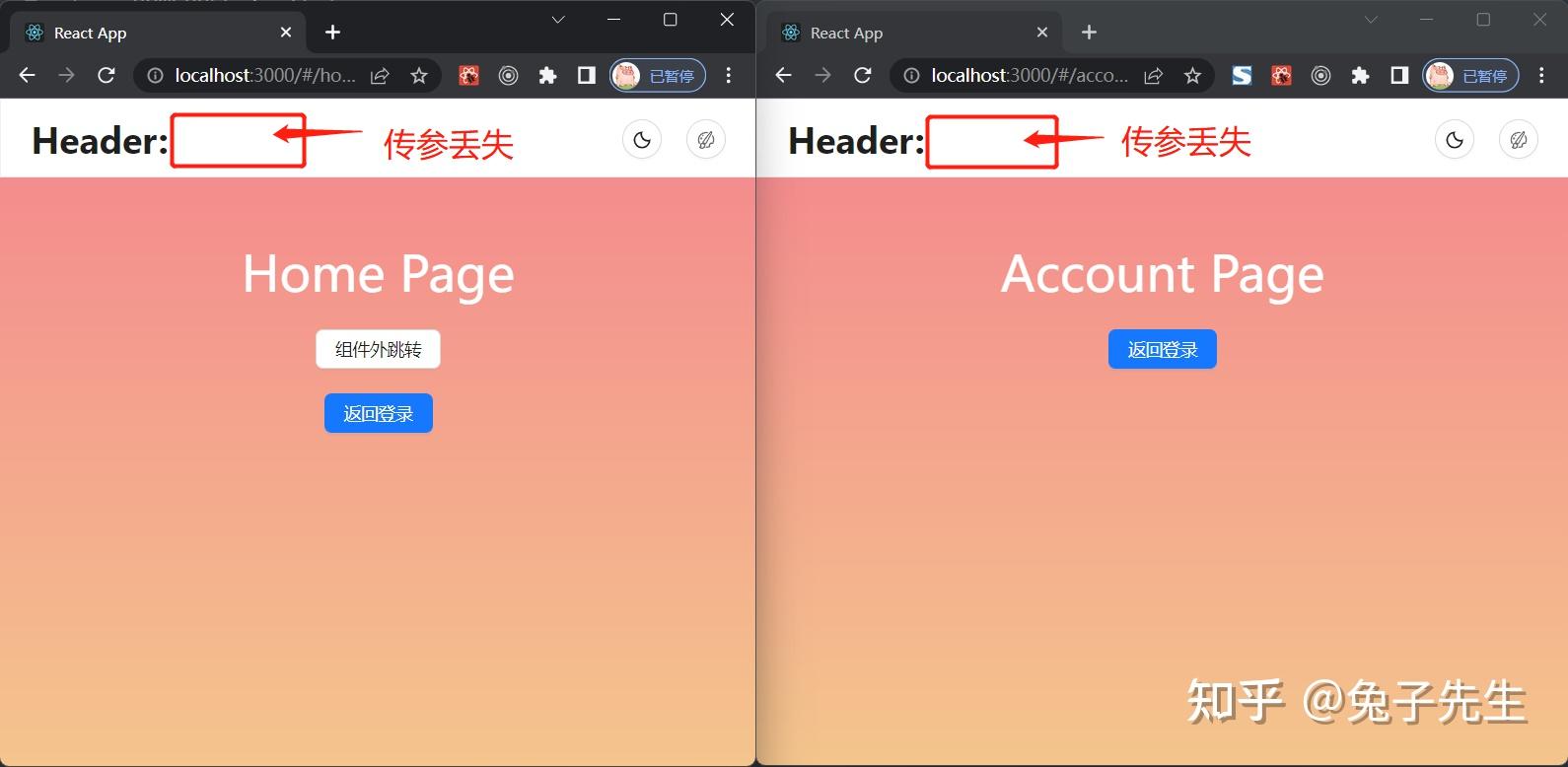This screenshot has width=1568, height=767.
Task: Click the moon theme icon in Home Page window
Action: [642, 140]
